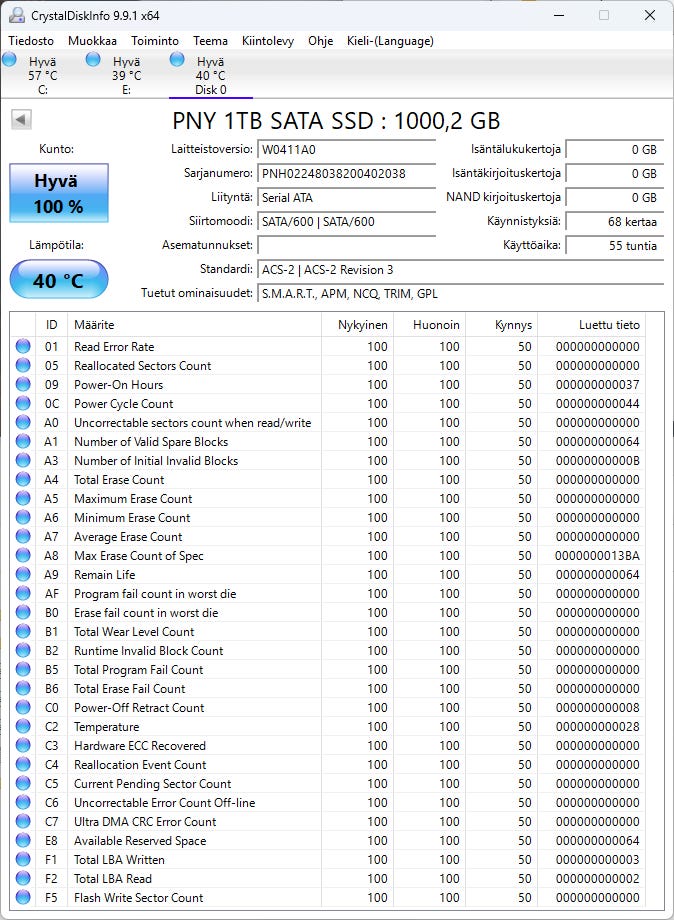
Task: Click the Isäntälukukertoja value field
Action: (x=615, y=150)
